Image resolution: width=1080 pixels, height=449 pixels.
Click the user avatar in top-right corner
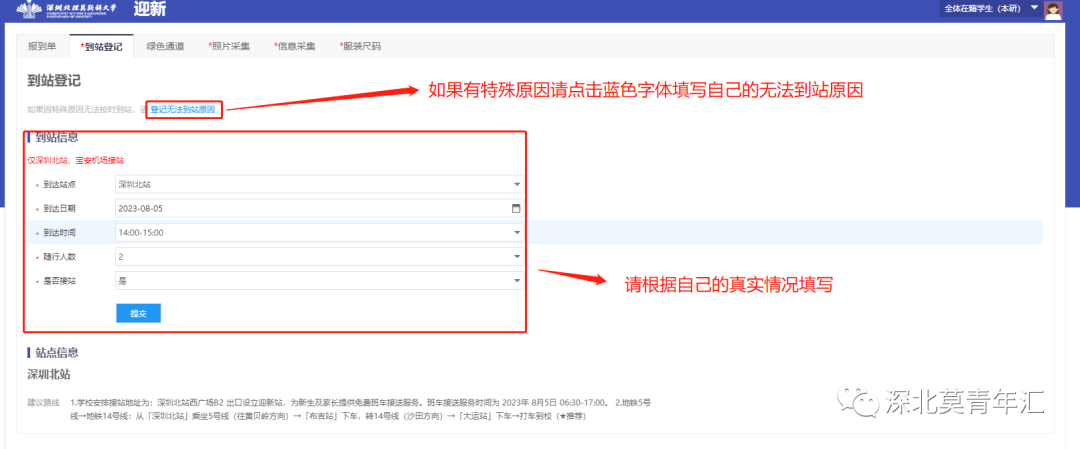[x=1053, y=10]
